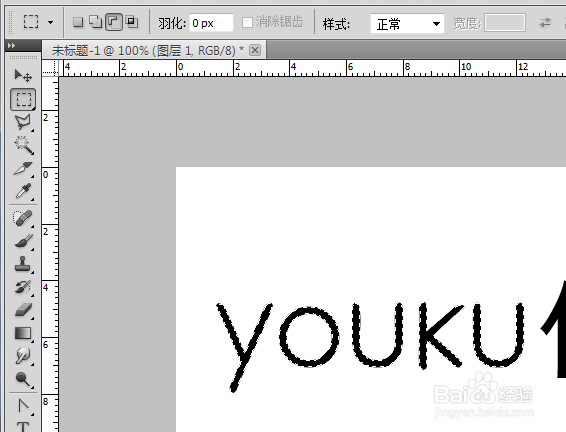Image resolution: width=566 pixels, height=432 pixels.
Task: Select the Clone Stamp tool
Action: [x=23, y=264]
